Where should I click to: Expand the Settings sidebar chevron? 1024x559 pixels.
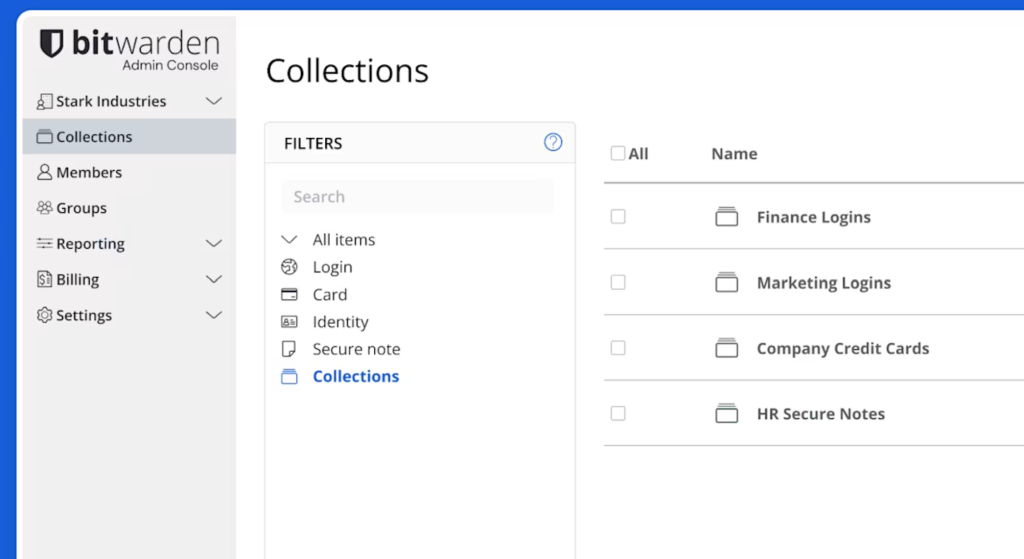[214, 315]
